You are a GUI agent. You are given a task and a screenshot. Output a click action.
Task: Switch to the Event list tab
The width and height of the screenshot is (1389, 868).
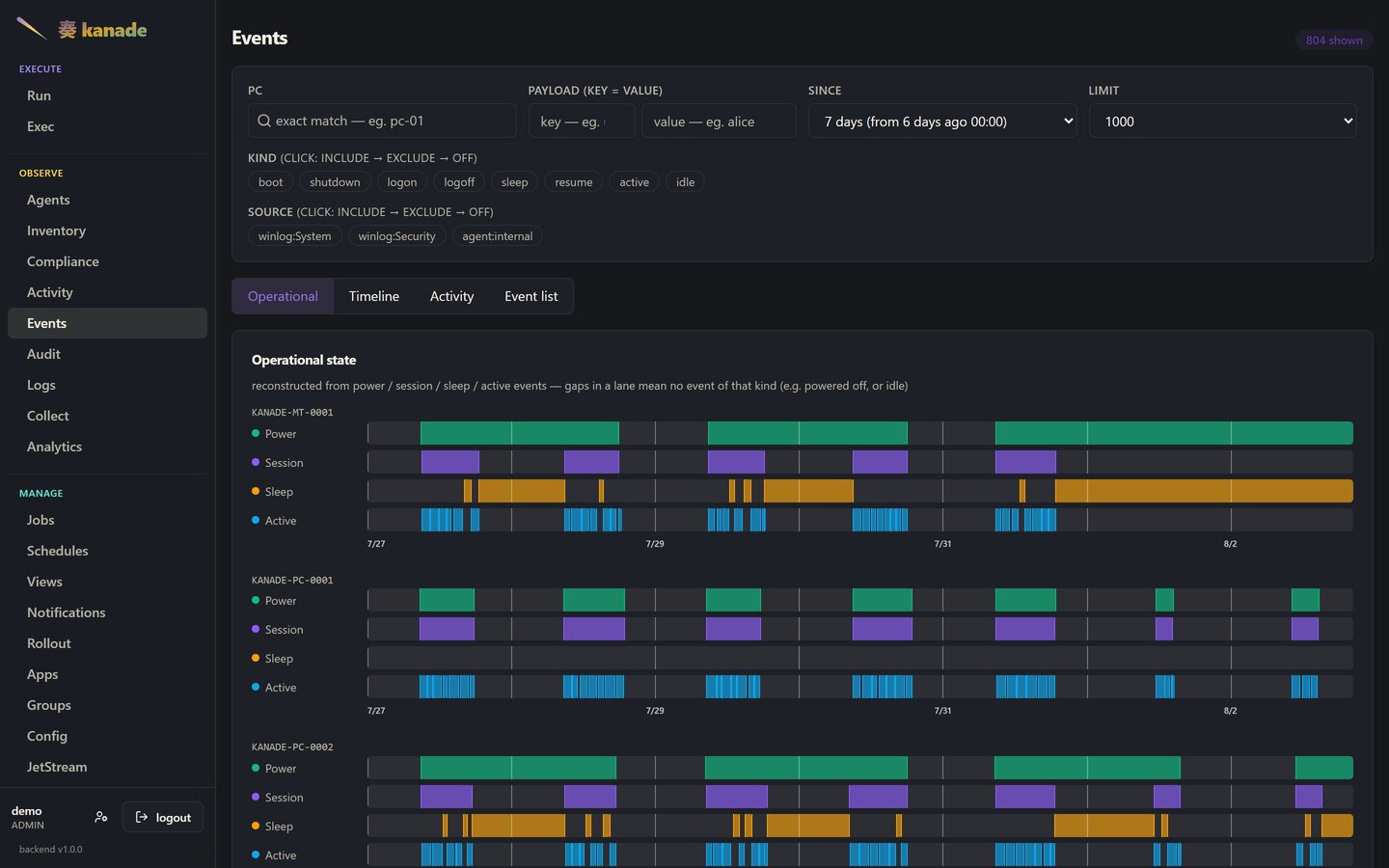(x=531, y=296)
